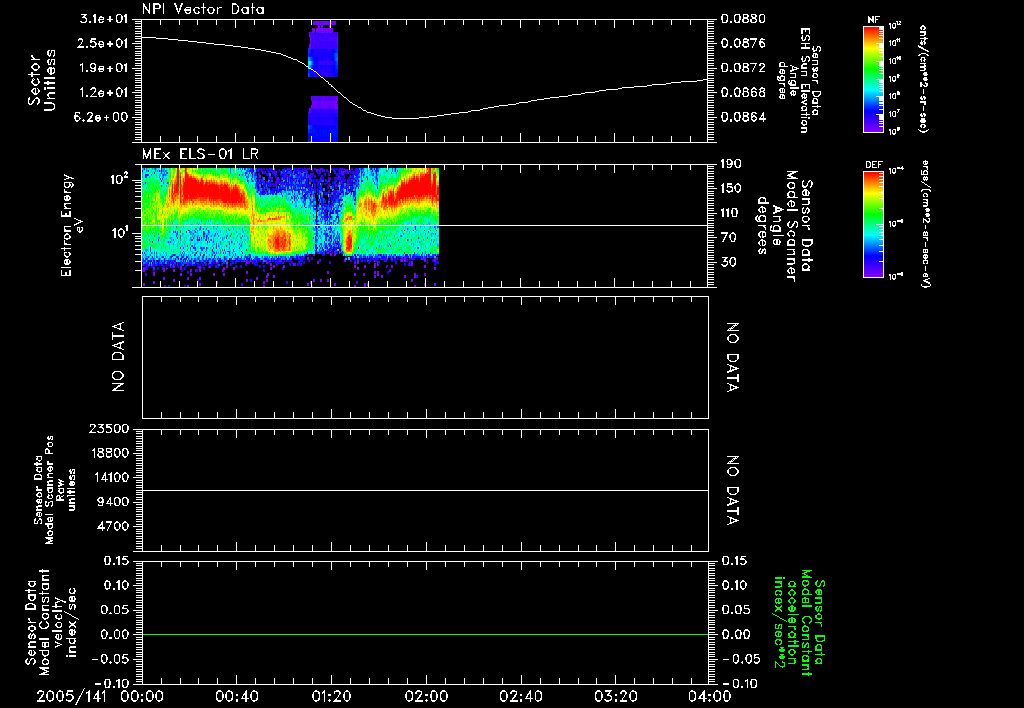Click the green zero line in velocity panel
The image size is (1024, 708).
(425, 634)
